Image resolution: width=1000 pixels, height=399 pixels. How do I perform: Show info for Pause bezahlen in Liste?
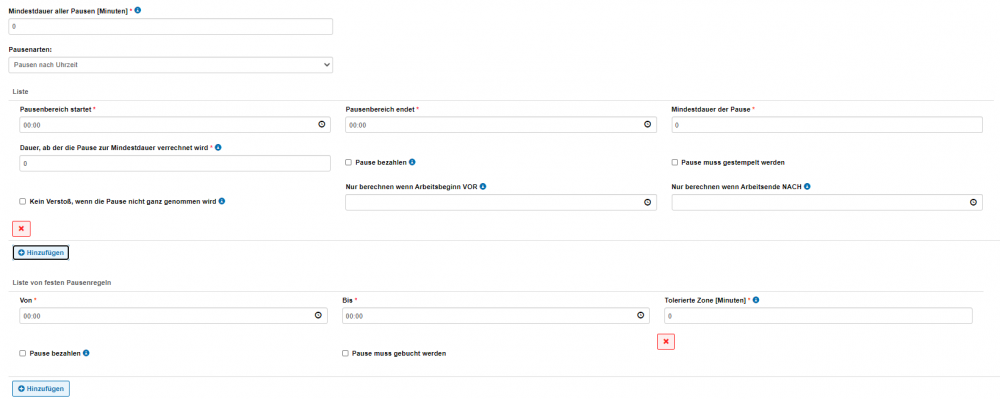pyautogui.click(x=412, y=162)
